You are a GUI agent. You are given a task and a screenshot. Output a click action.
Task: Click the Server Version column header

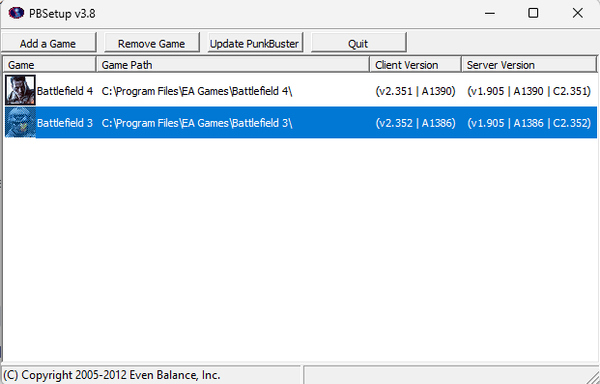click(x=529, y=65)
